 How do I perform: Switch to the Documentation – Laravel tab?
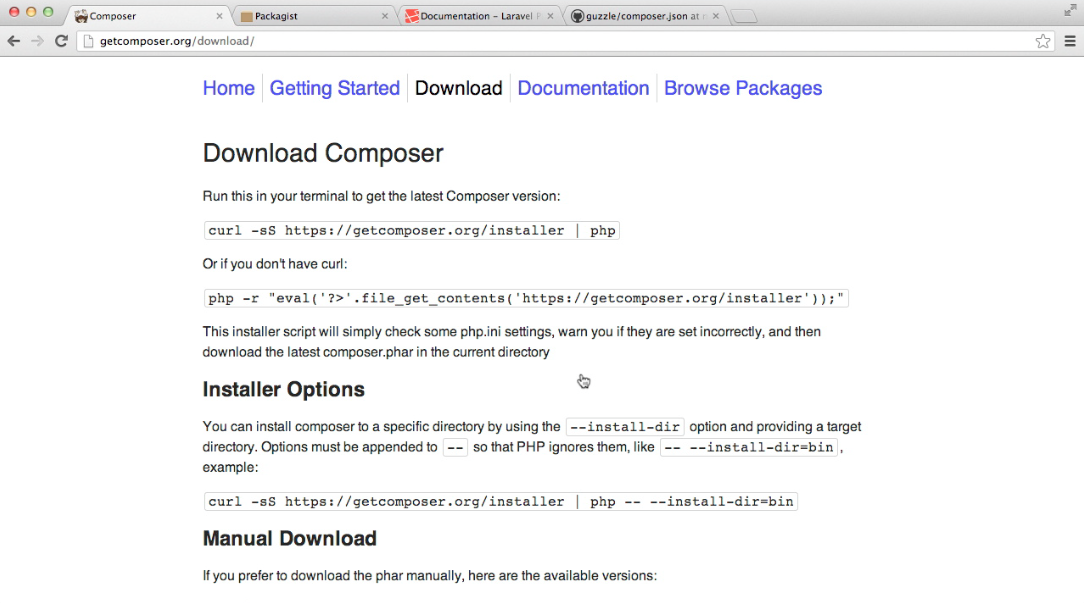coord(470,16)
